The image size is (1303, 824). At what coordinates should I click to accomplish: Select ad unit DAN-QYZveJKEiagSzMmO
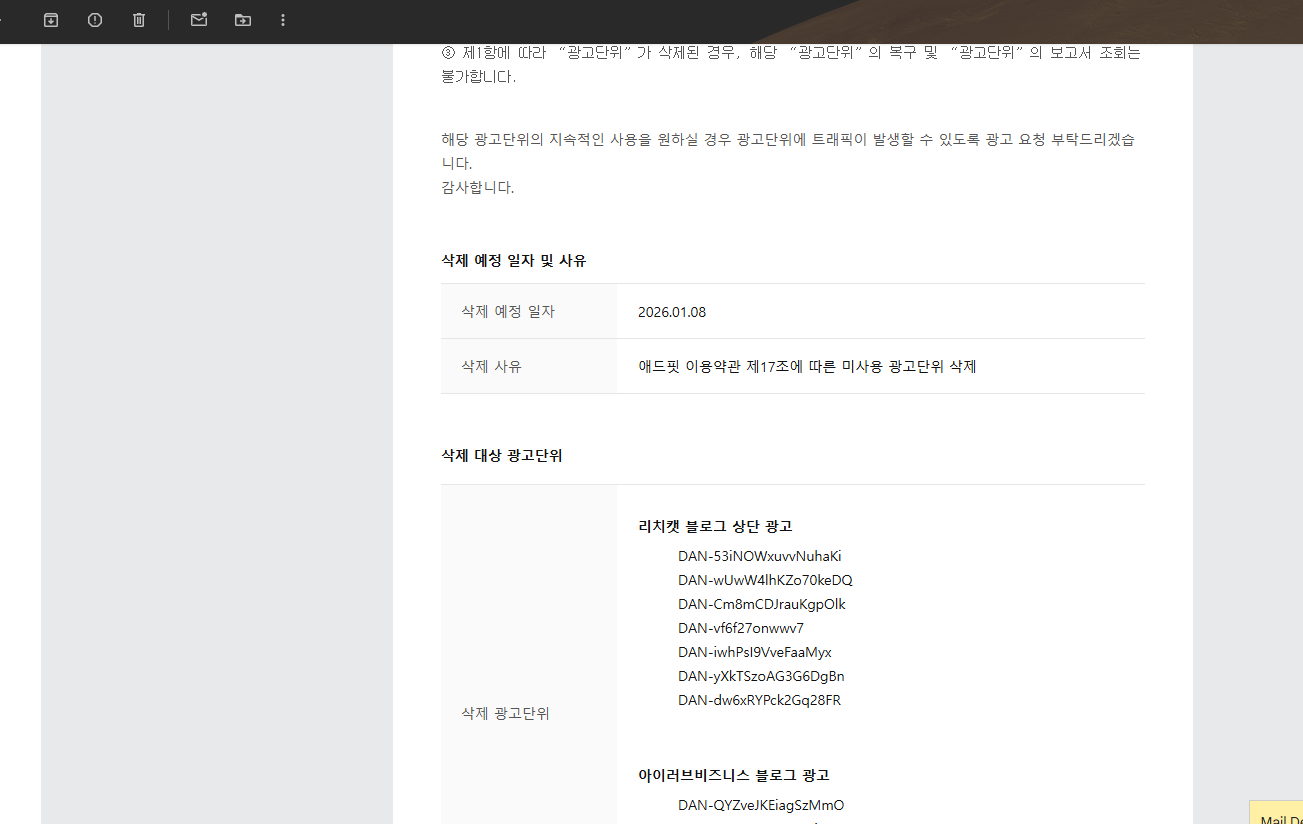click(761, 805)
